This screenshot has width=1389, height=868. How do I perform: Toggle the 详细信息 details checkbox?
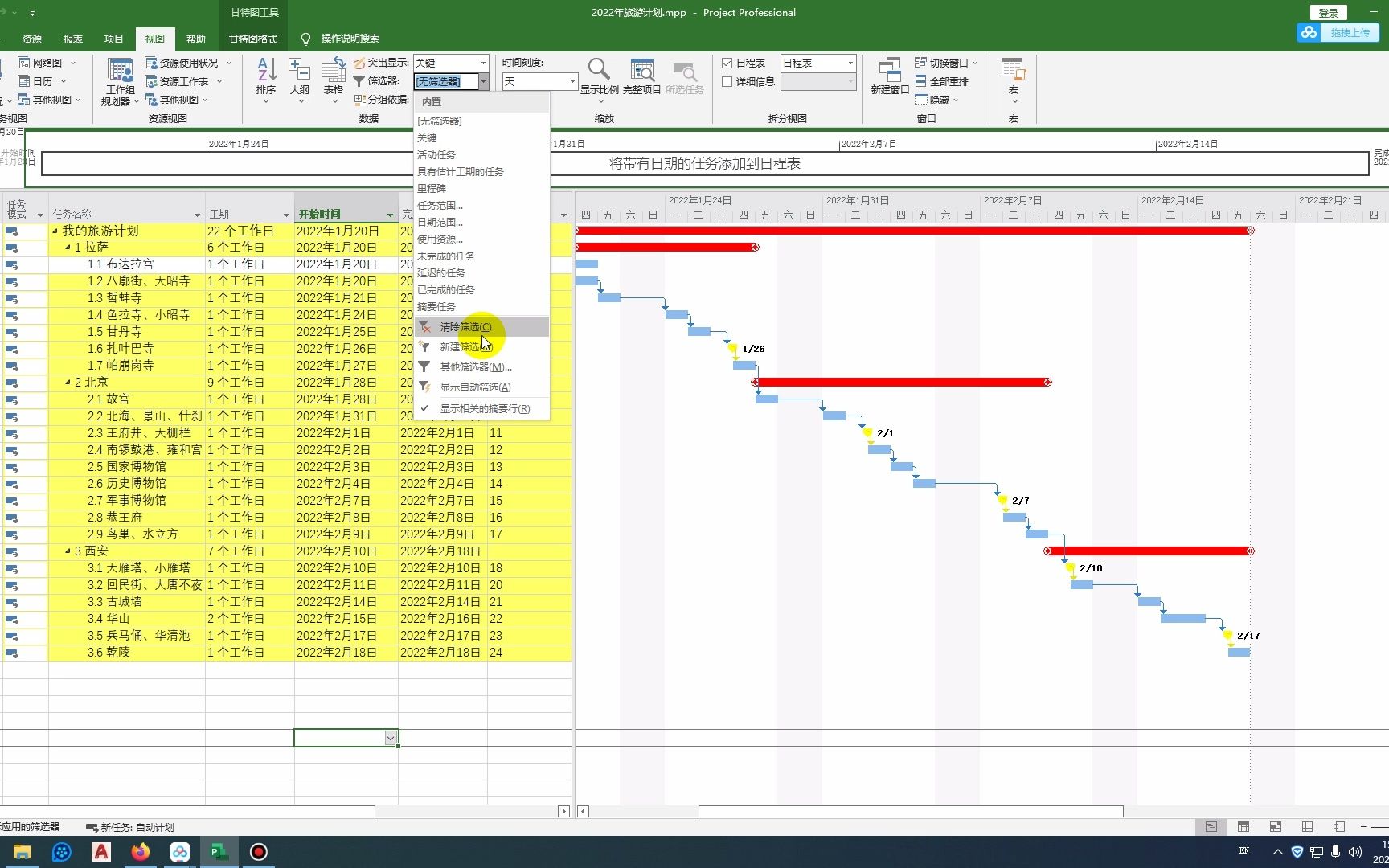click(727, 81)
